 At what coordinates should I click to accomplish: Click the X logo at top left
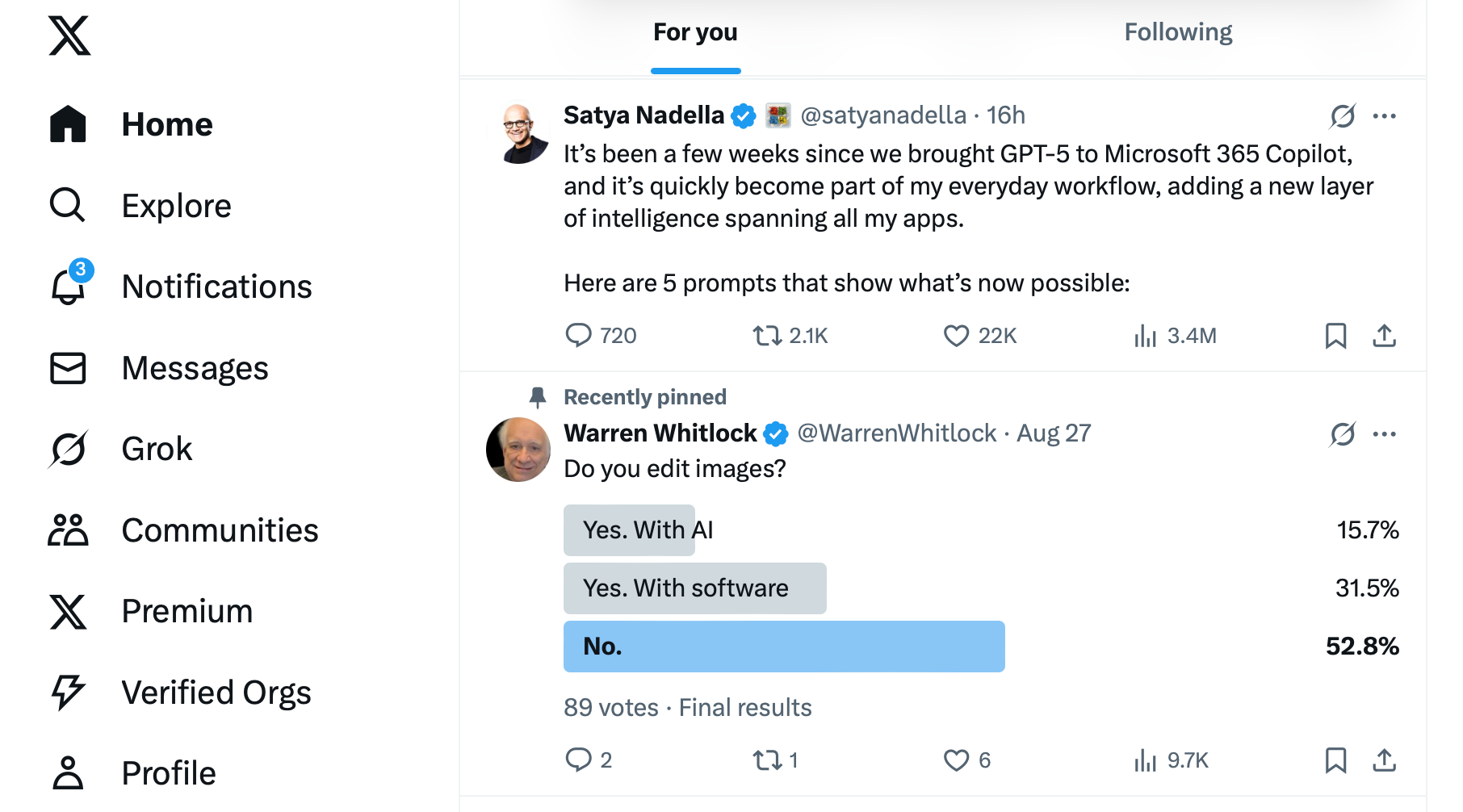(69, 36)
